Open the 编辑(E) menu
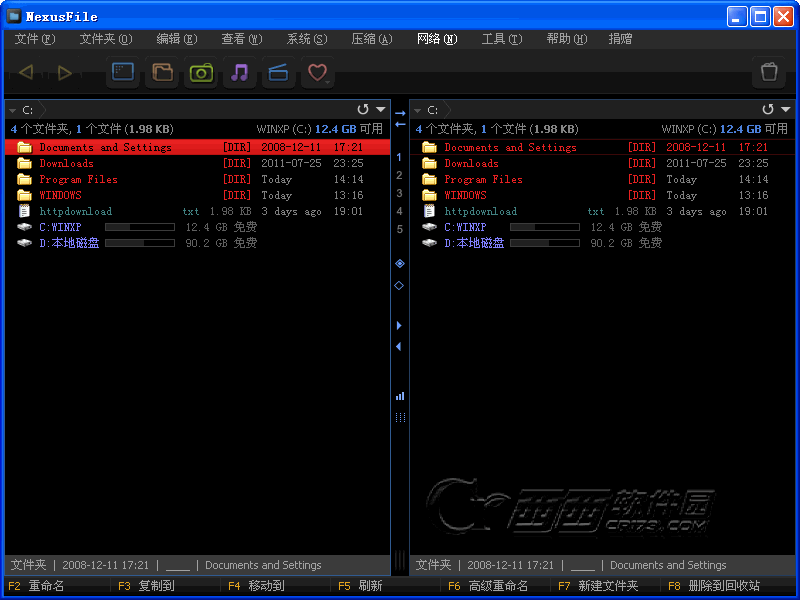Viewport: 800px width, 600px height. tap(177, 39)
